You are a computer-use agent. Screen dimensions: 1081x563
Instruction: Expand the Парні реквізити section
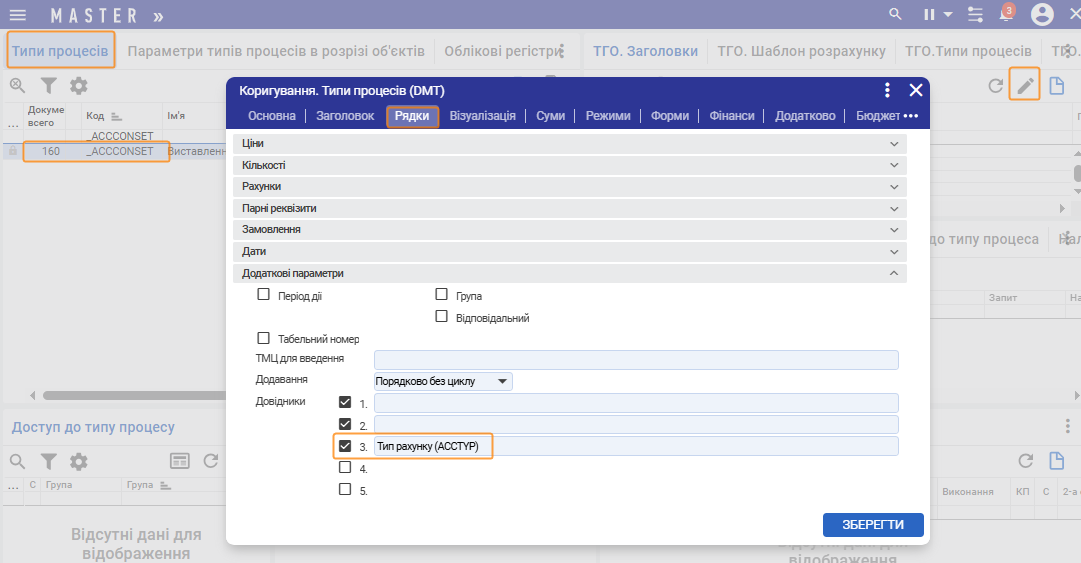[x=569, y=208]
